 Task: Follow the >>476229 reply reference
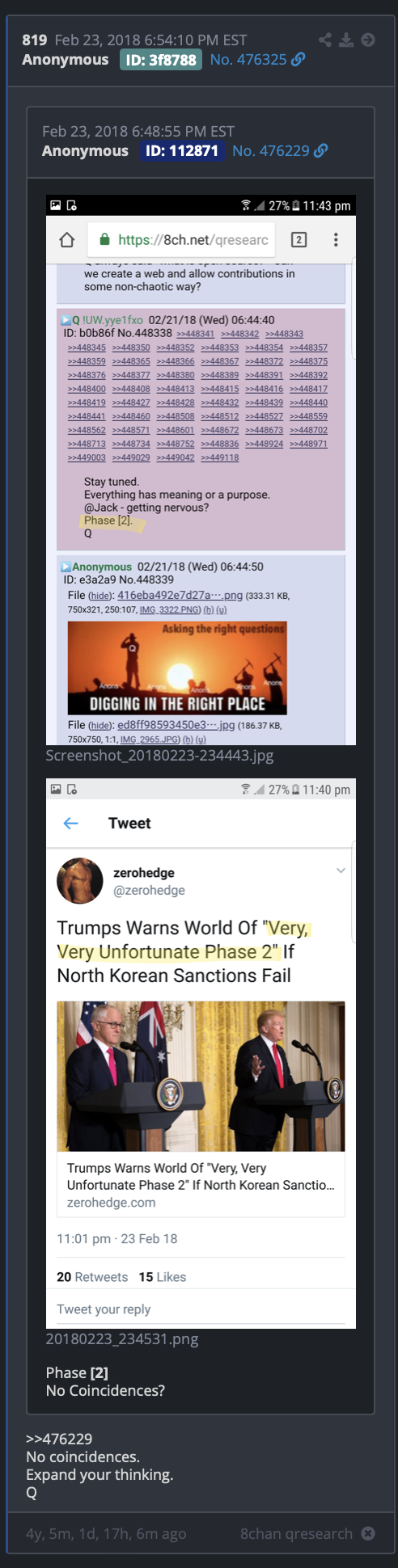(59, 1439)
